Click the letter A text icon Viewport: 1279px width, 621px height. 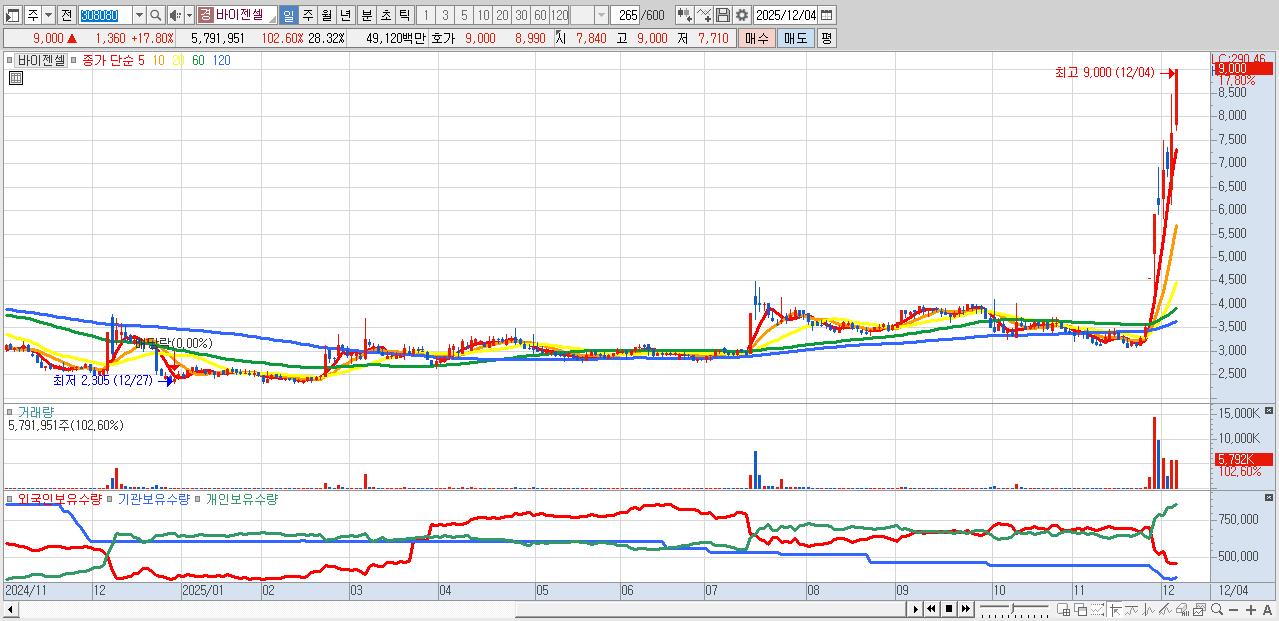pos(1268,609)
